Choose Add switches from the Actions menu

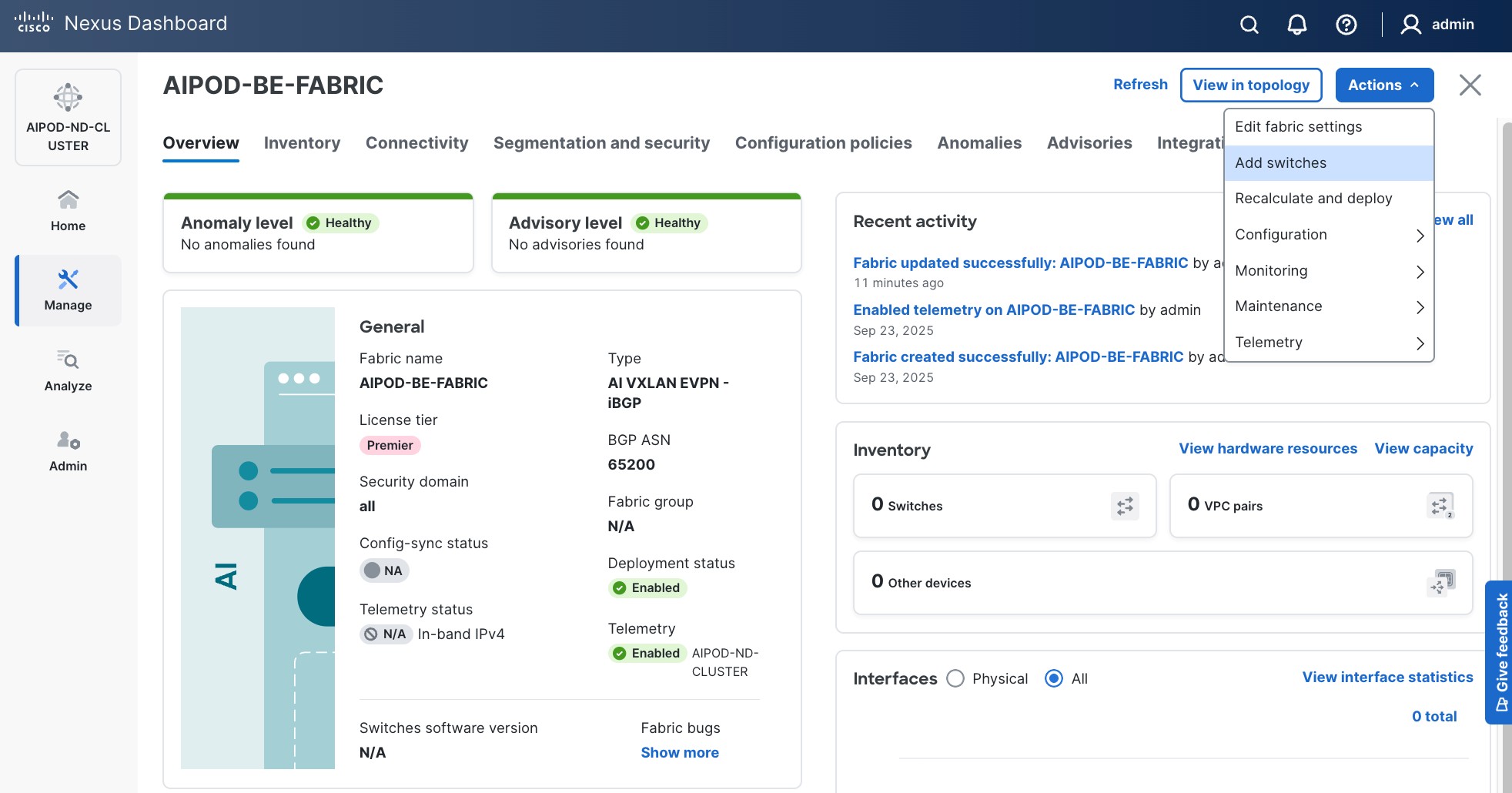1280,162
